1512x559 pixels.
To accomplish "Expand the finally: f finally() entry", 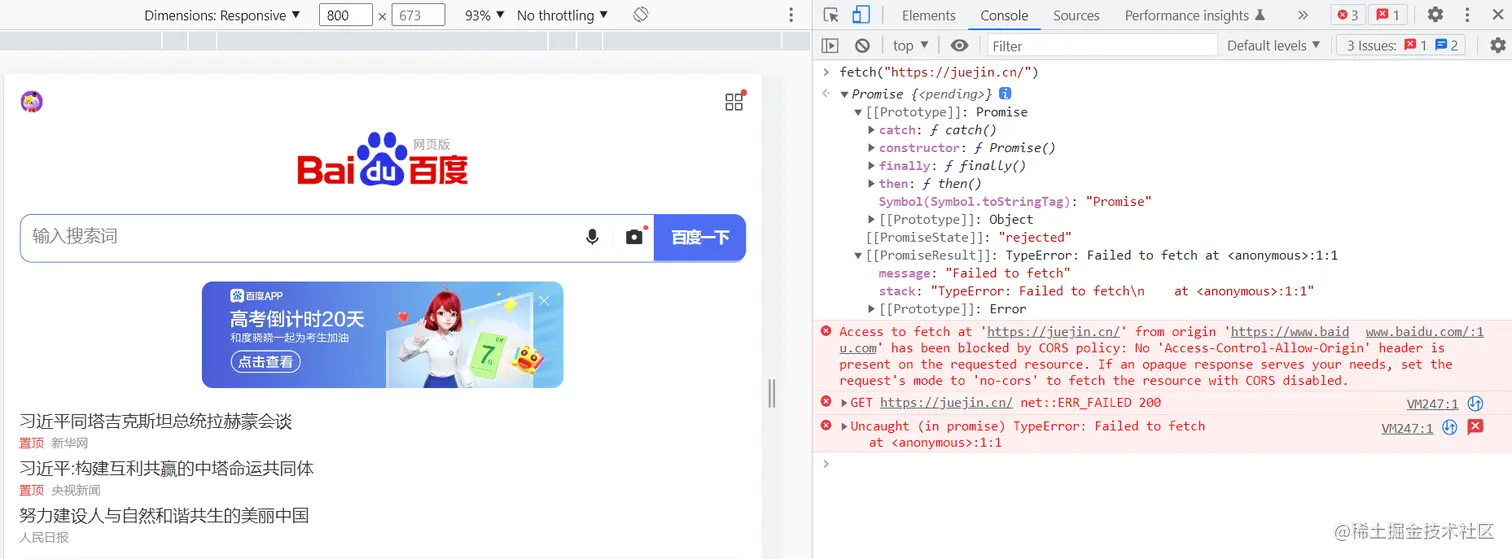I will point(871,166).
